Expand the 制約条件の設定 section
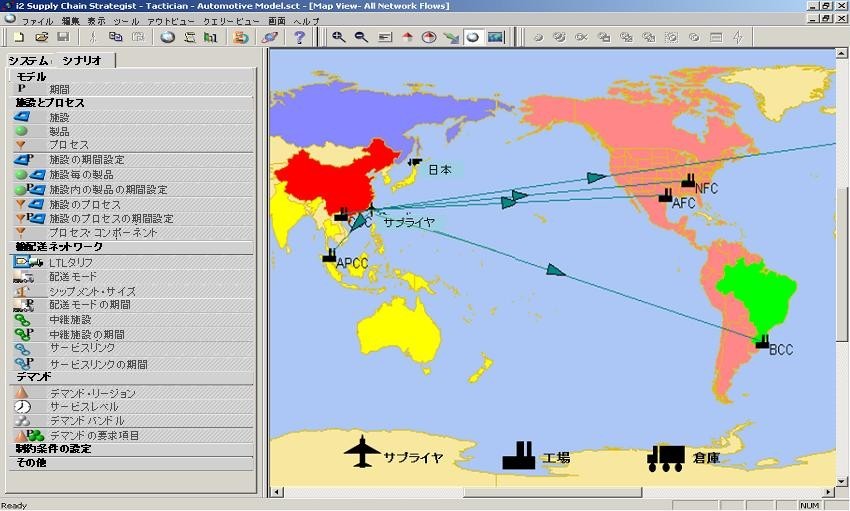The width and height of the screenshot is (850, 511). tap(53, 449)
